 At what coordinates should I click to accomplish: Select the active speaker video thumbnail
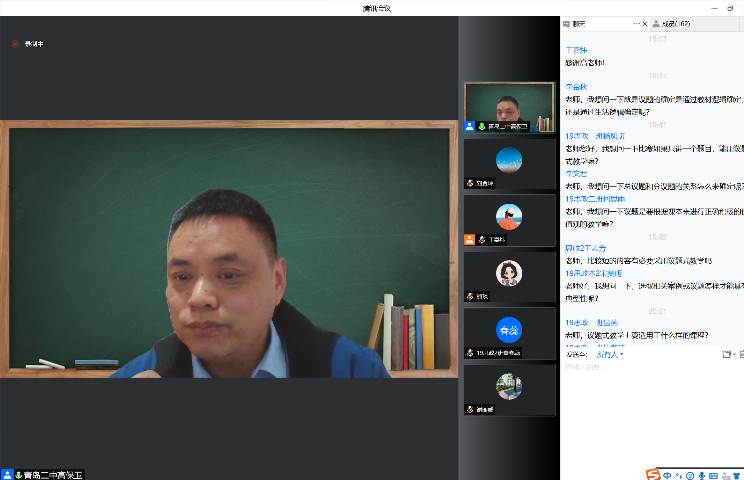point(509,107)
